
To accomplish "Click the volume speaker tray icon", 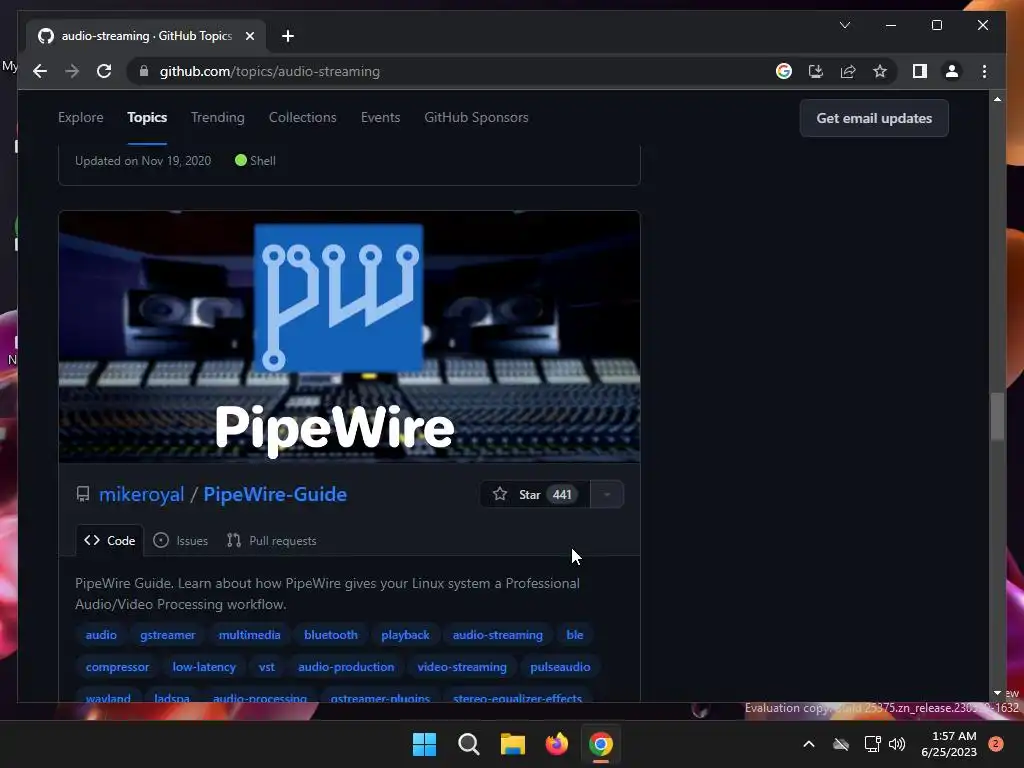I will tap(897, 744).
